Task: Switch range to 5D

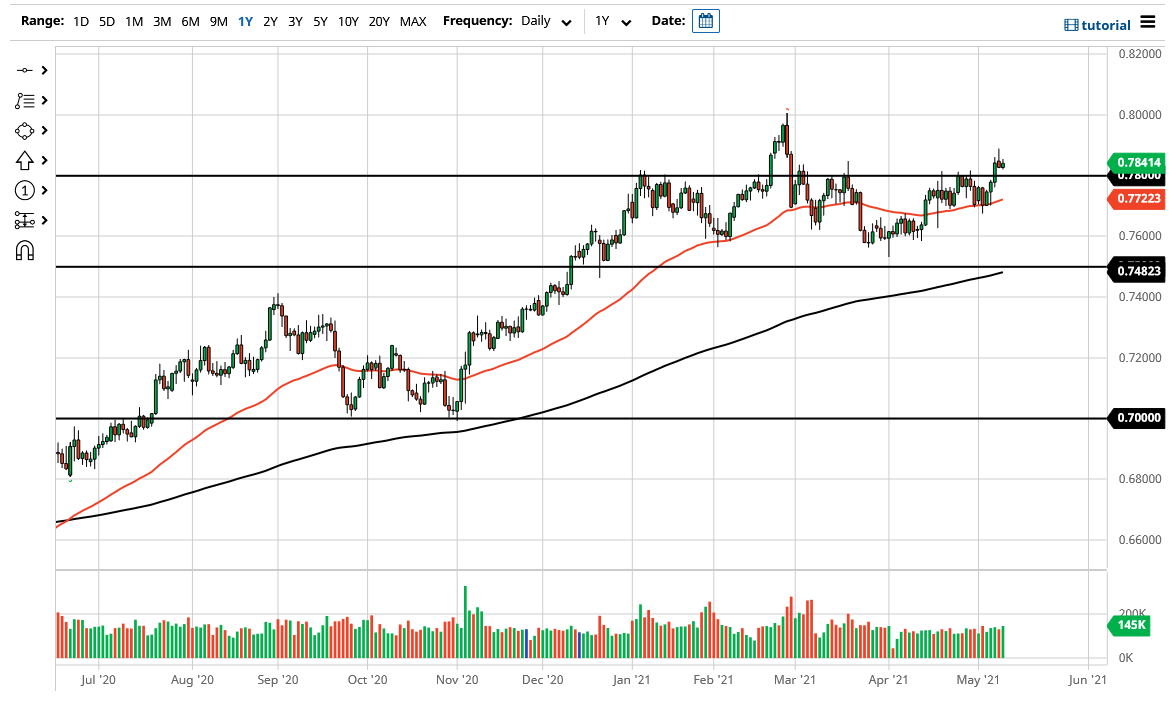Action: click(x=106, y=20)
